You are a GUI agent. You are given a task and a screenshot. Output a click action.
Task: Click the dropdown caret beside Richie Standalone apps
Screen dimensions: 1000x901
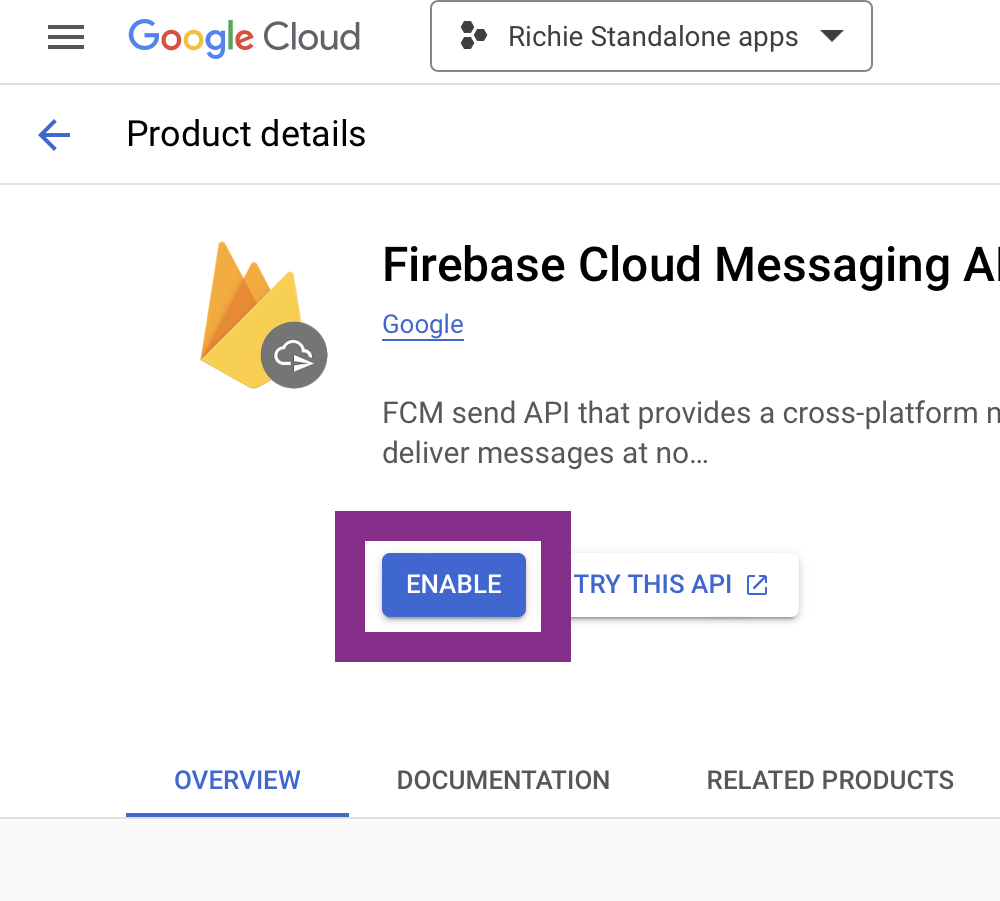pos(832,36)
